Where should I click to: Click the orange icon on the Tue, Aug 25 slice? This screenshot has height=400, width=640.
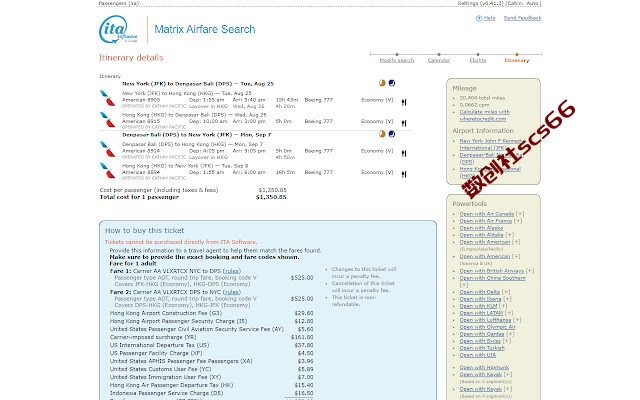[382, 83]
